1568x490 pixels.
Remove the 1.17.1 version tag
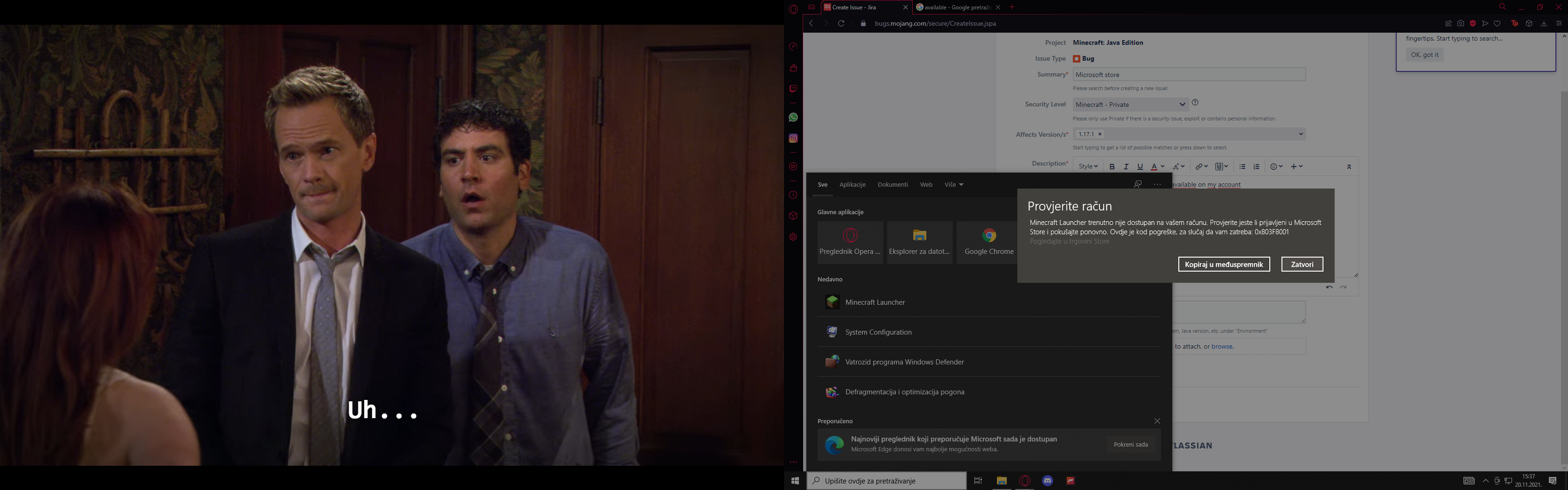[1099, 134]
